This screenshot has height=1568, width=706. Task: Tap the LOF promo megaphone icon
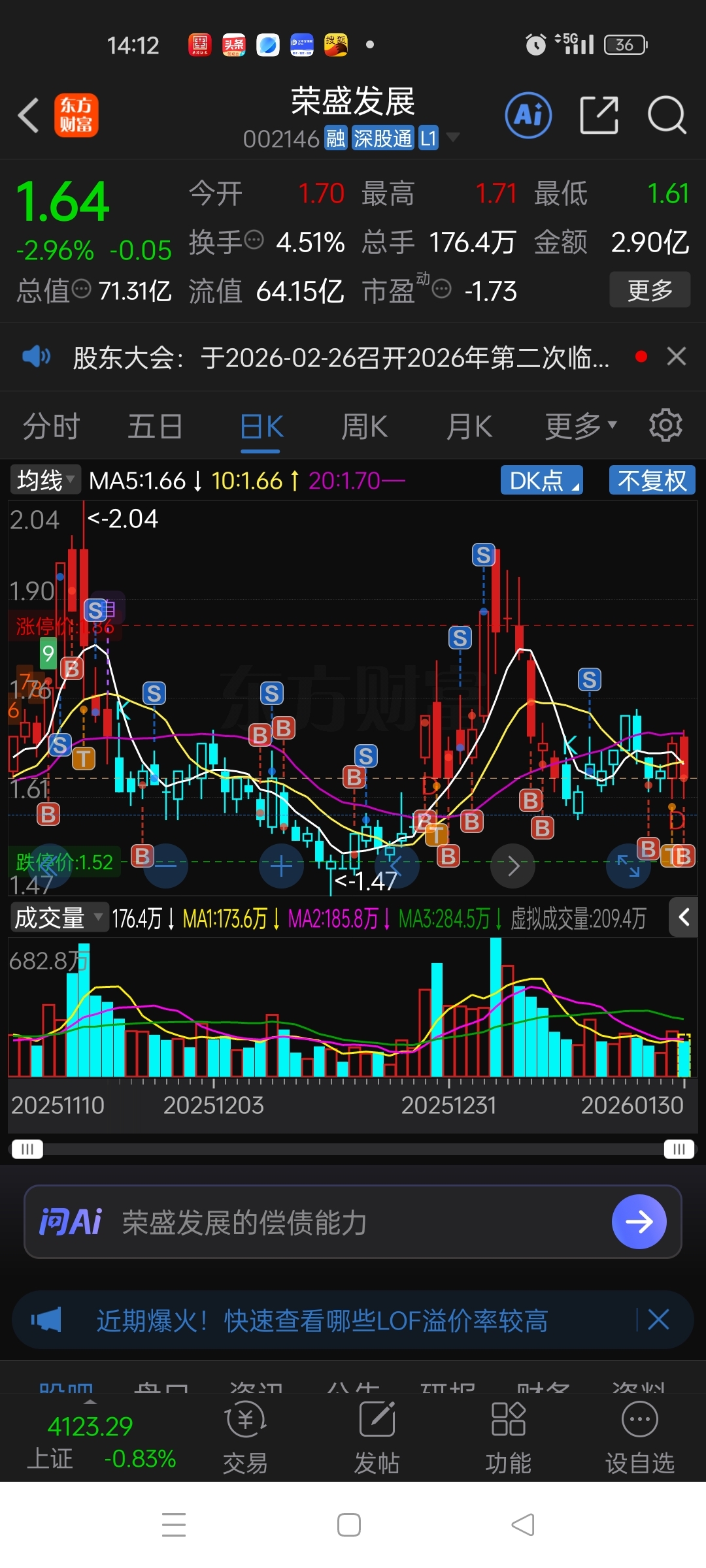(46, 1320)
